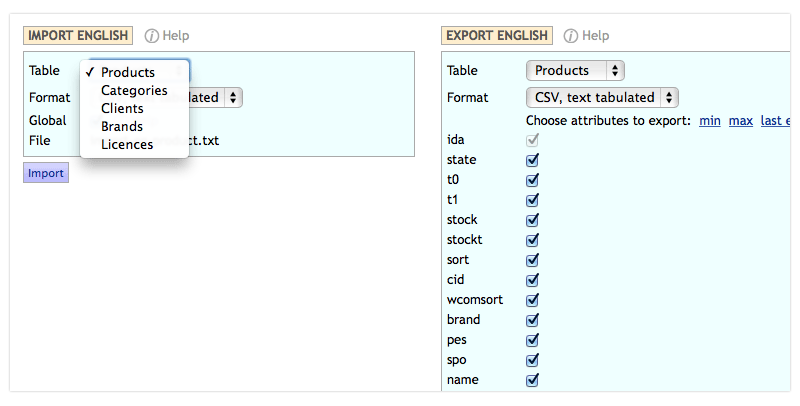
Task: Click the EXPORT ENGLISH heading
Action: (x=497, y=36)
